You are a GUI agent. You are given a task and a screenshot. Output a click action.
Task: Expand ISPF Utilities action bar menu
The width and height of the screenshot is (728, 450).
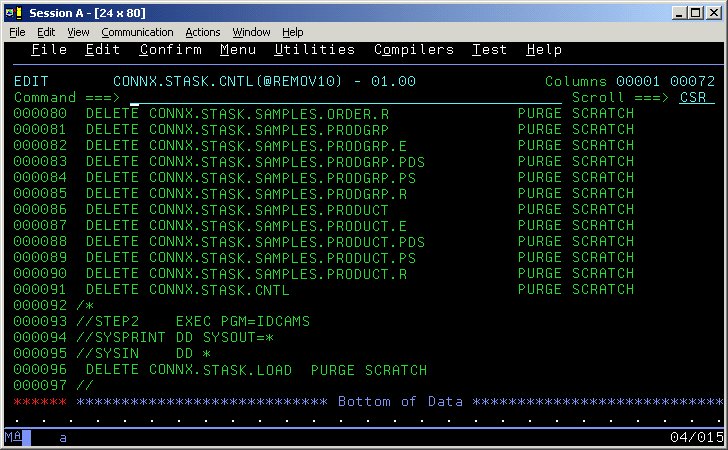[x=314, y=50]
